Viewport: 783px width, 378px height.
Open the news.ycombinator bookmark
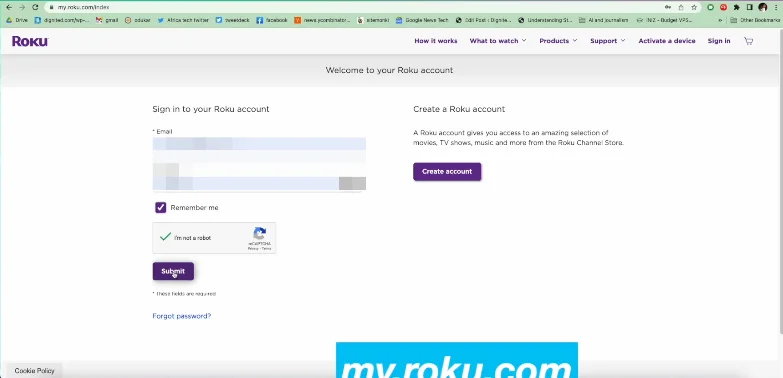322,20
